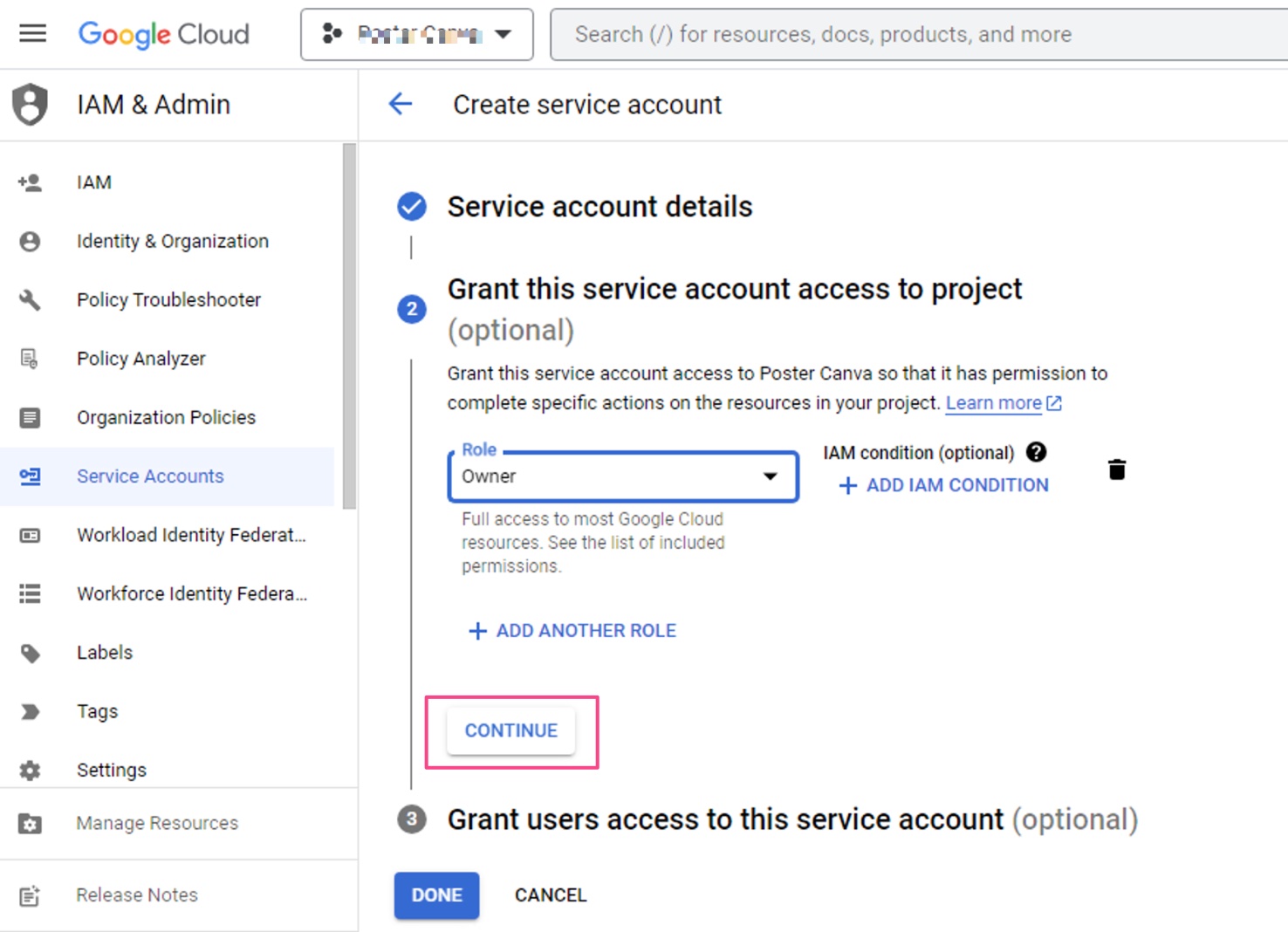Open Manage Resources from the sidebar
Screen dimensions: 1288x932
pyautogui.click(x=29, y=823)
